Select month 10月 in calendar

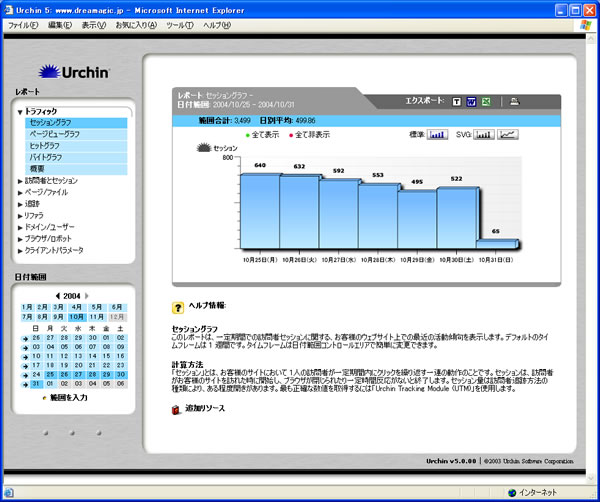[77, 317]
